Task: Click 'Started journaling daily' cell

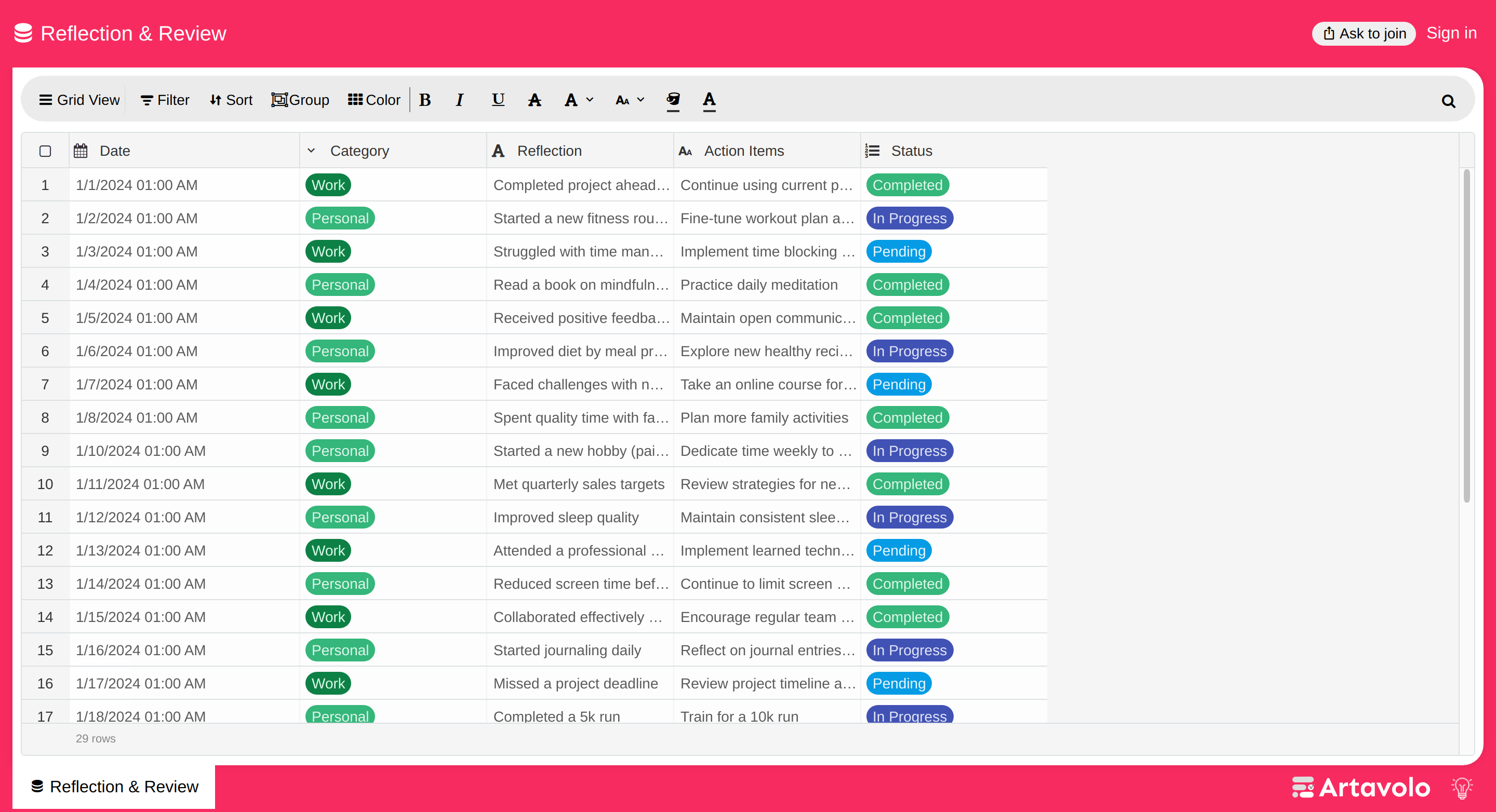Action: click(x=580, y=650)
